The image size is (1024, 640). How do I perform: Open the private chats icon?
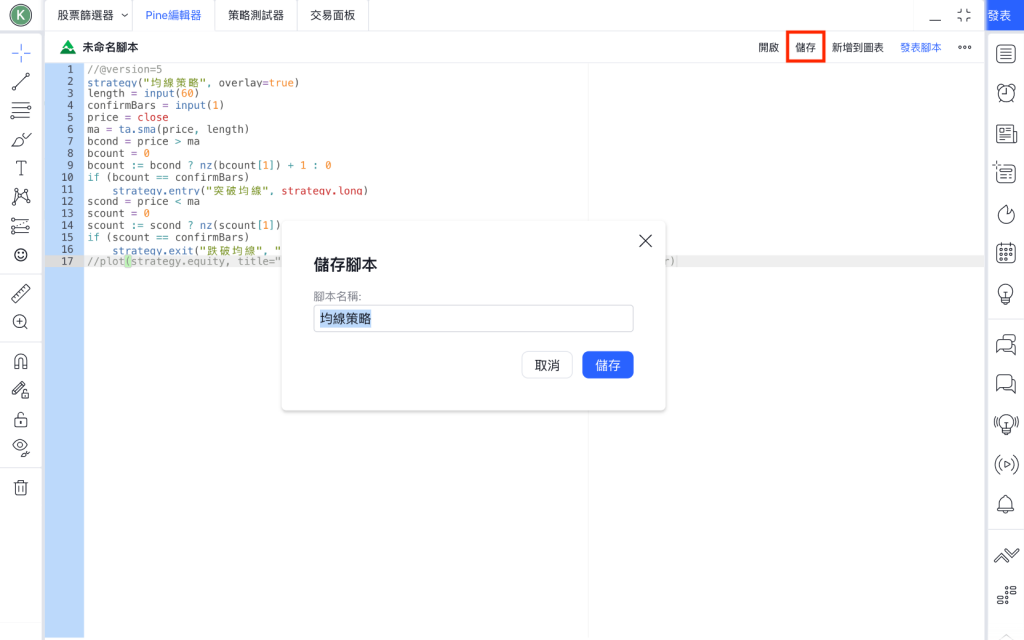coord(1006,383)
